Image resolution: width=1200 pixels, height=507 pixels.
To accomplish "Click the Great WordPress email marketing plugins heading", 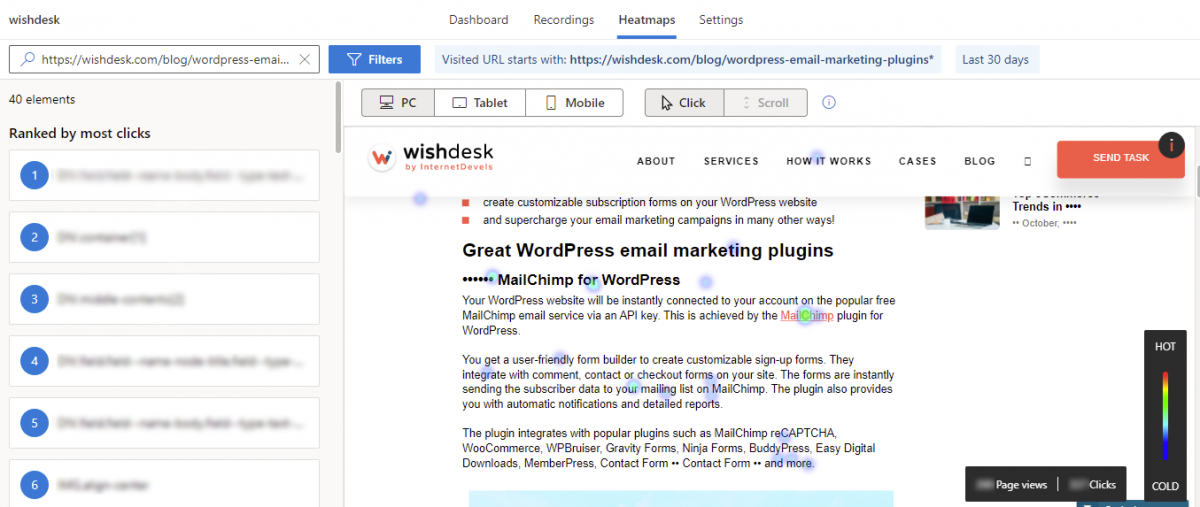I will pos(648,250).
